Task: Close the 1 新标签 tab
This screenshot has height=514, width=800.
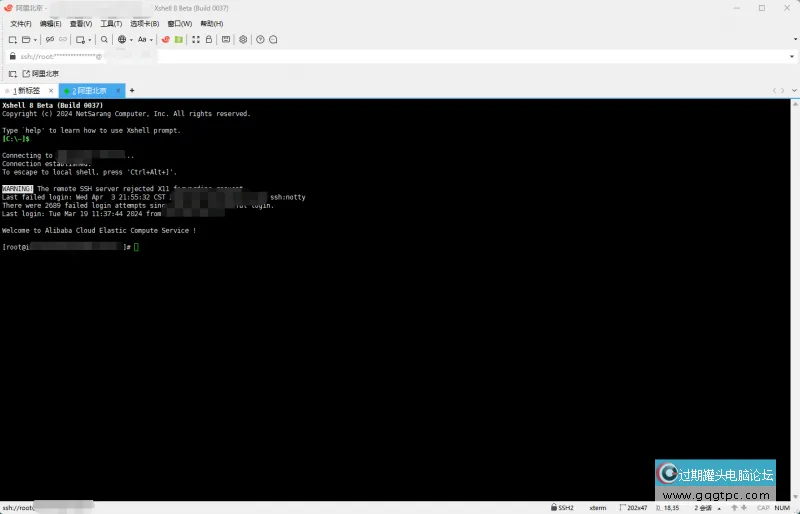Action: click(x=51, y=91)
